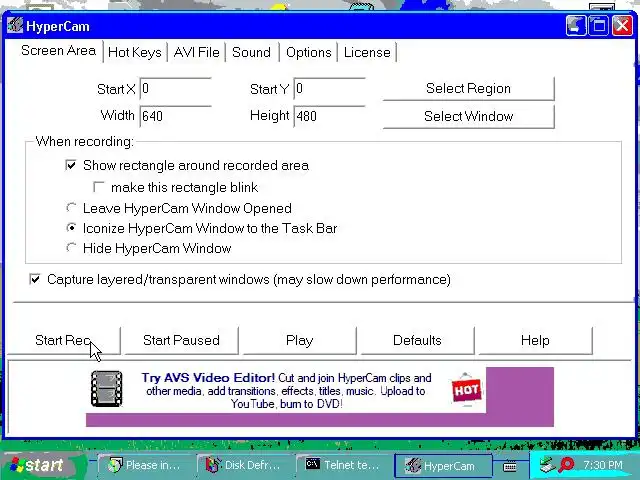The width and height of the screenshot is (640, 480).
Task: Click the Play button
Action: coord(299,340)
